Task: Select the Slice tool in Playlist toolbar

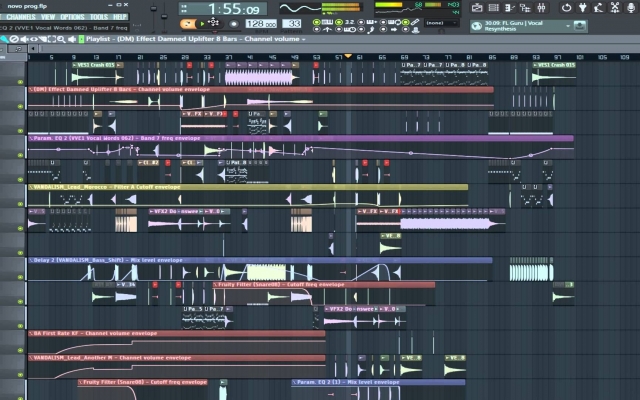Action: [42, 39]
